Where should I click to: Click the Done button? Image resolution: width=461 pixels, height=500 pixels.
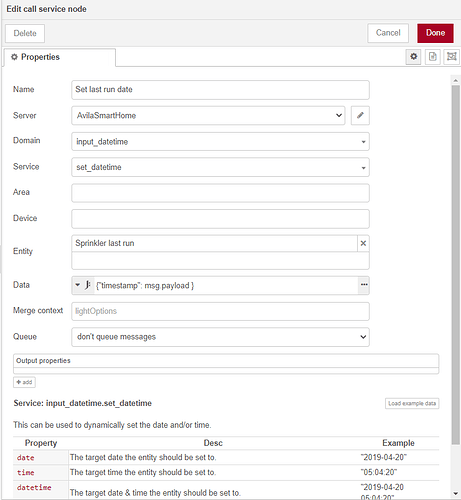coord(435,33)
